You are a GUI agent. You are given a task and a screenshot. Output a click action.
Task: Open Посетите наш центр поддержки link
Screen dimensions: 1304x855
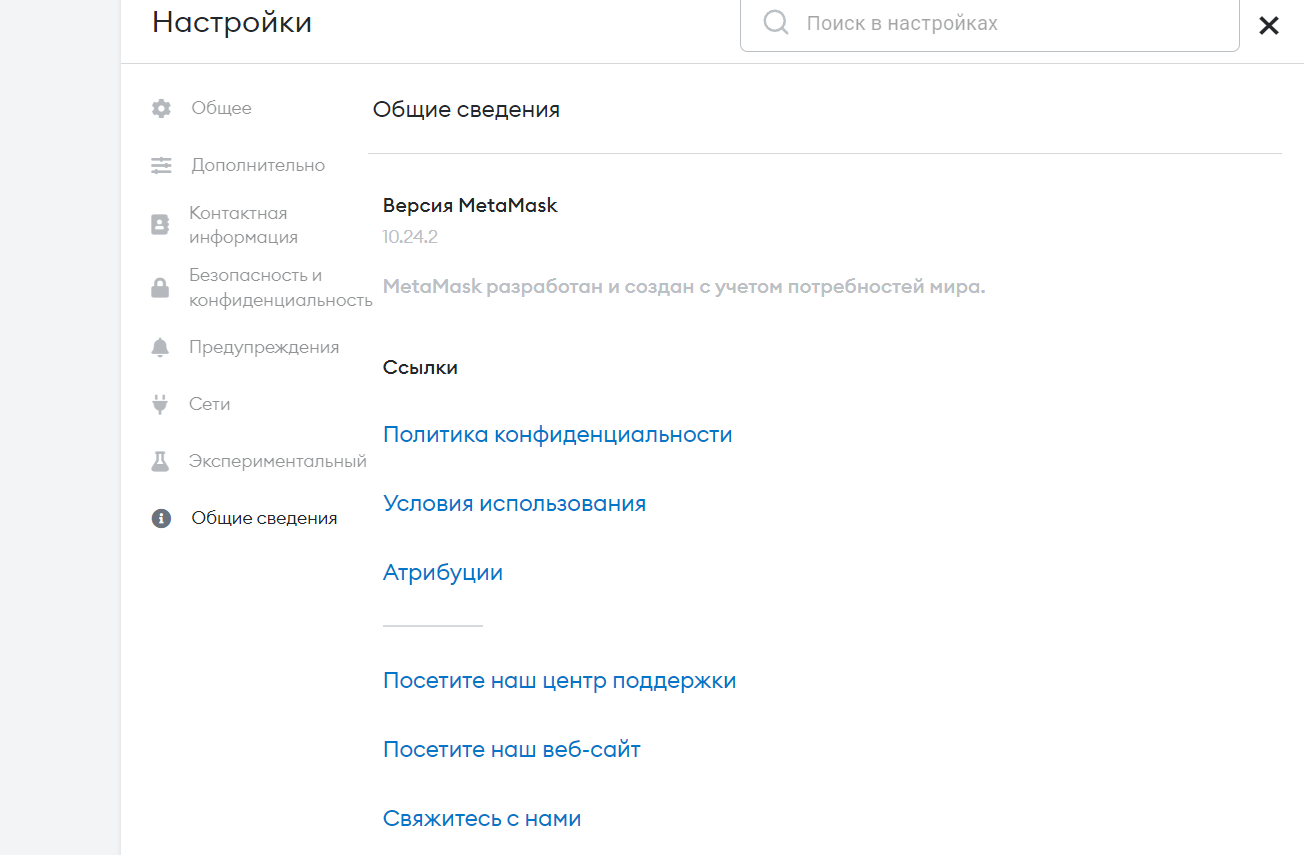pos(560,681)
